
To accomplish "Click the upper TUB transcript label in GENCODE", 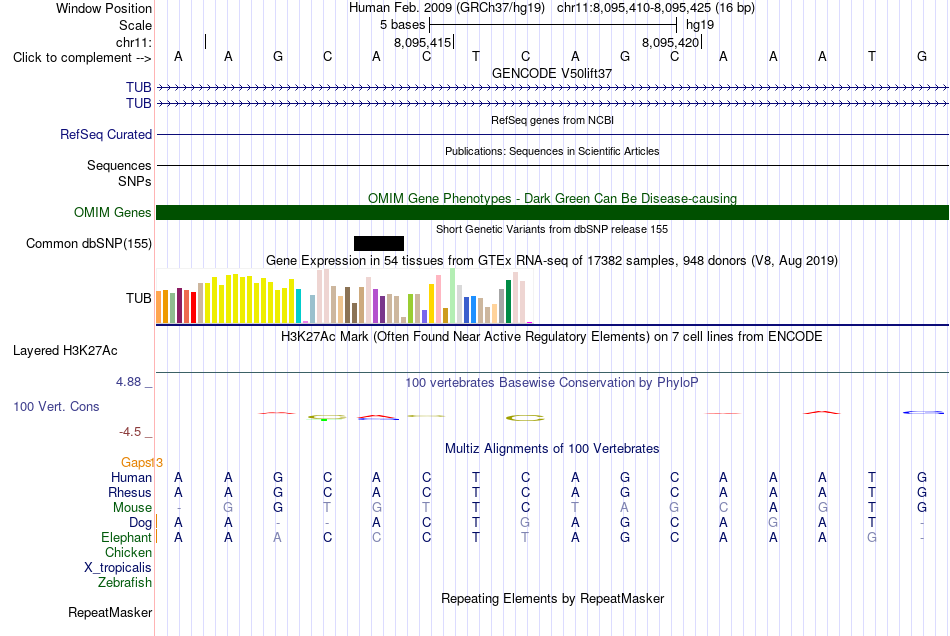I will point(139,87).
